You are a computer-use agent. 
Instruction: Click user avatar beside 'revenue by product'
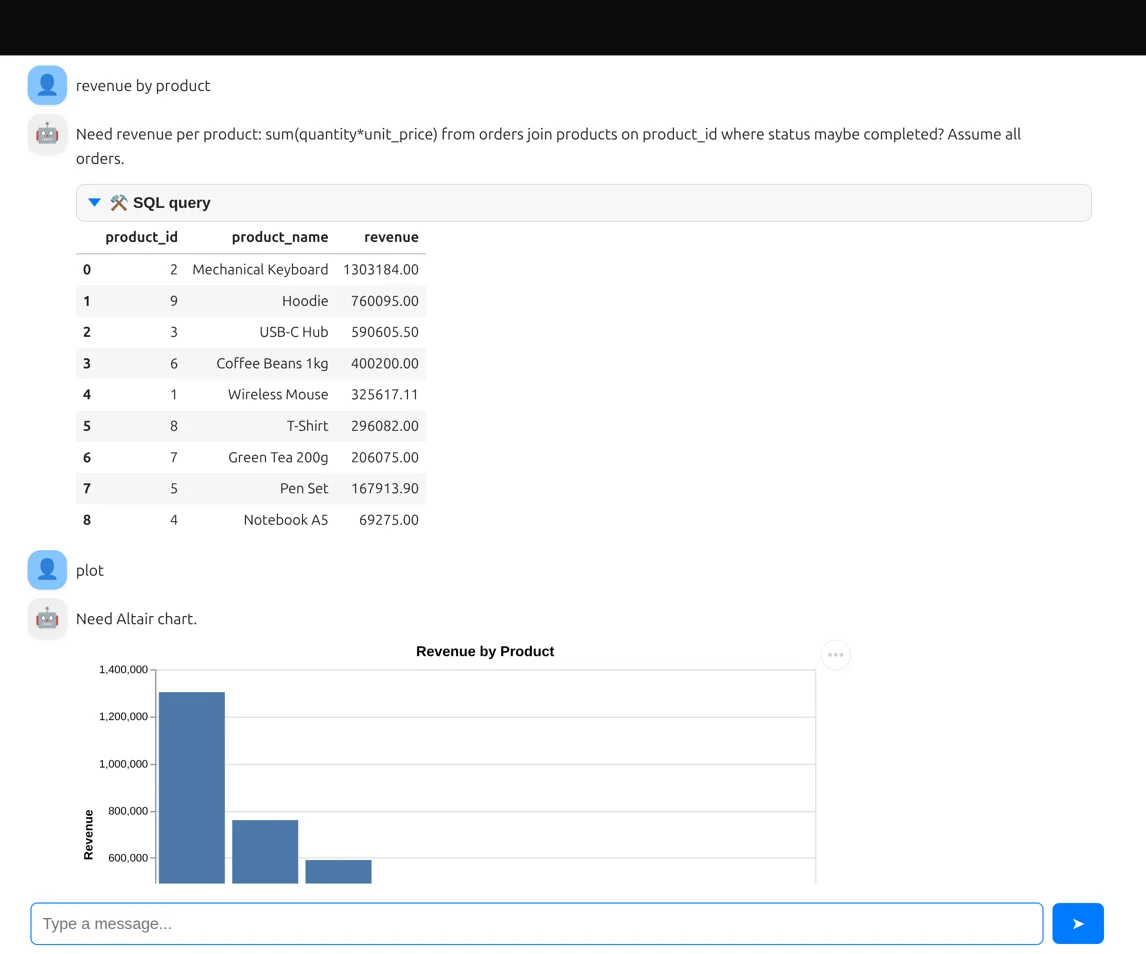[x=47, y=86]
